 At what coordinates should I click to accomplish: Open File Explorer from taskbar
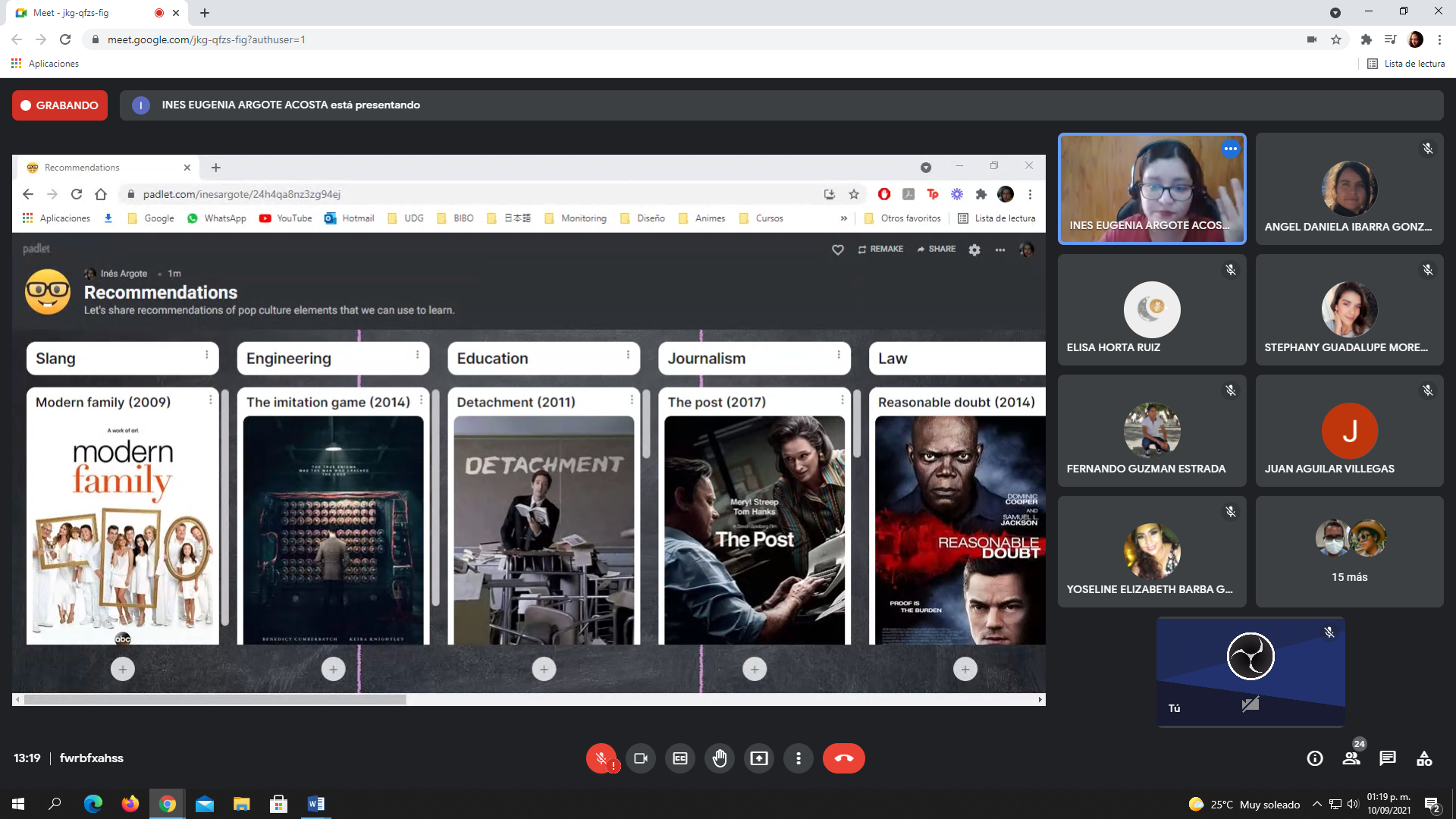point(242,804)
